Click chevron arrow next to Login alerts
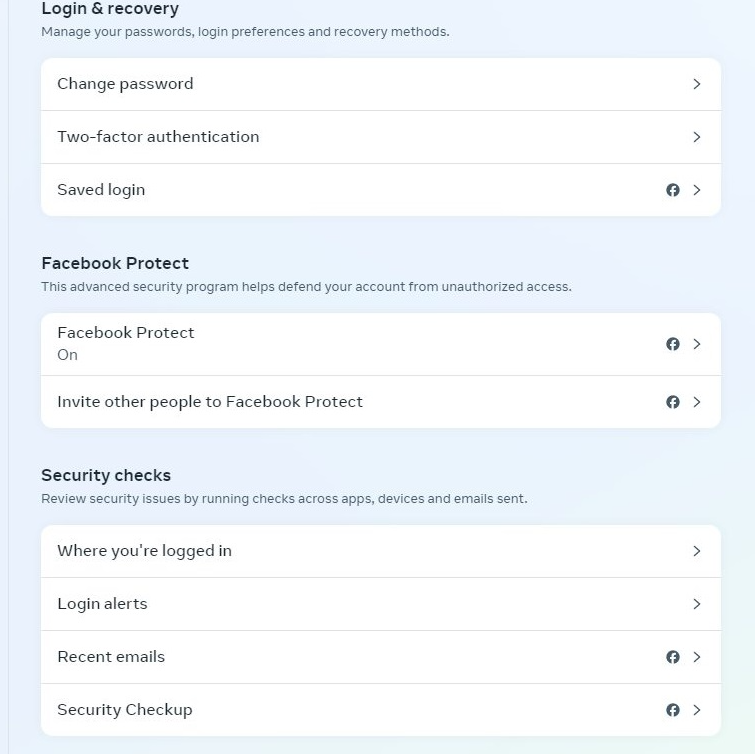The image size is (755, 755). pos(697,604)
